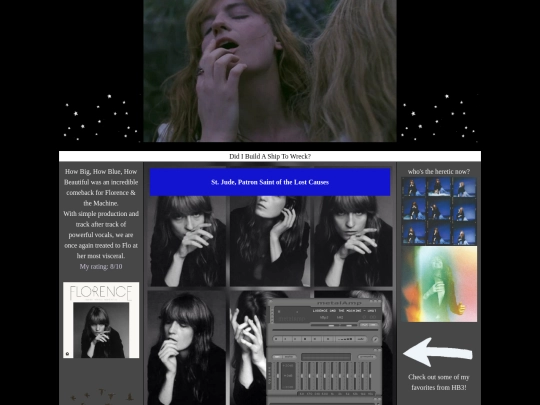Click the 60 Hz equalizer band slider
Image resolution: width=540 pixels, height=405 pixels.
coord(302,376)
